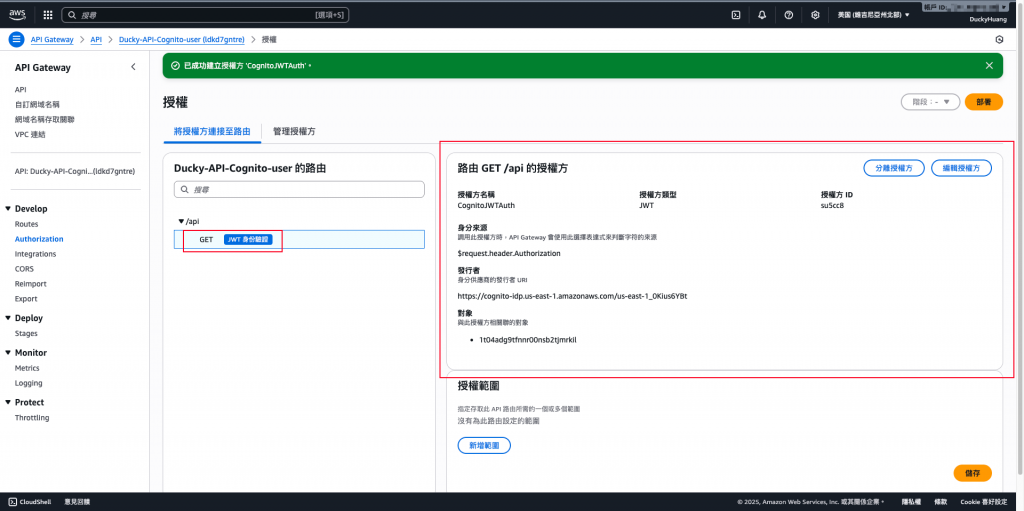This screenshot has height=511, width=1024.
Task: Click the API Gateway breadcrumb link
Action: point(52,39)
